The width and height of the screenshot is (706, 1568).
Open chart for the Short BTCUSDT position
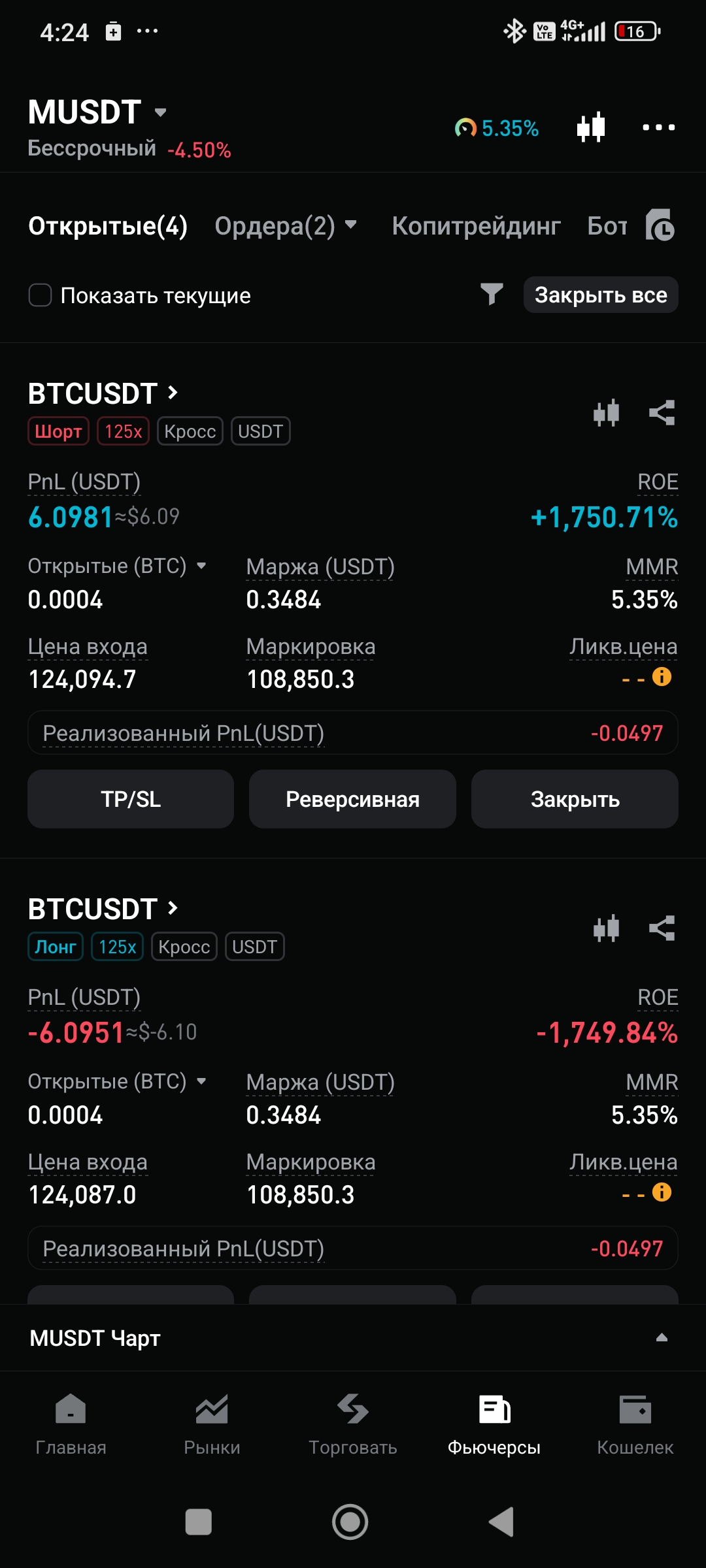coord(606,413)
